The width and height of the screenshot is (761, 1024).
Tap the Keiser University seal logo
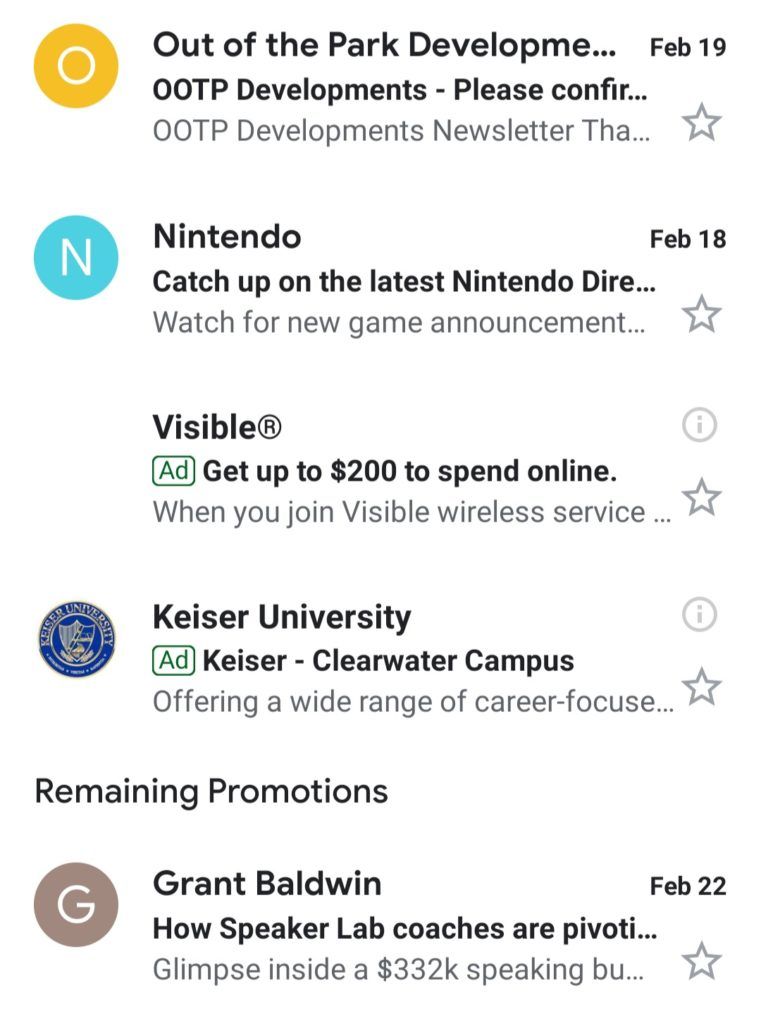tap(76, 639)
